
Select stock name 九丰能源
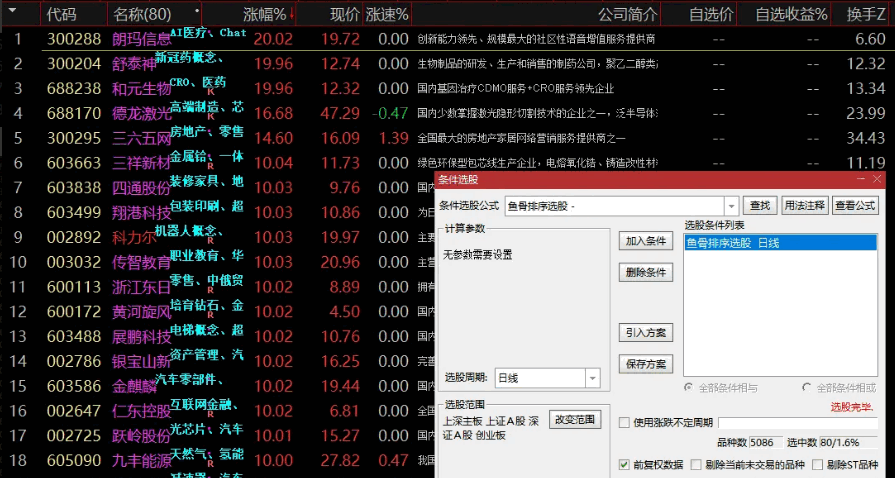click(142, 461)
